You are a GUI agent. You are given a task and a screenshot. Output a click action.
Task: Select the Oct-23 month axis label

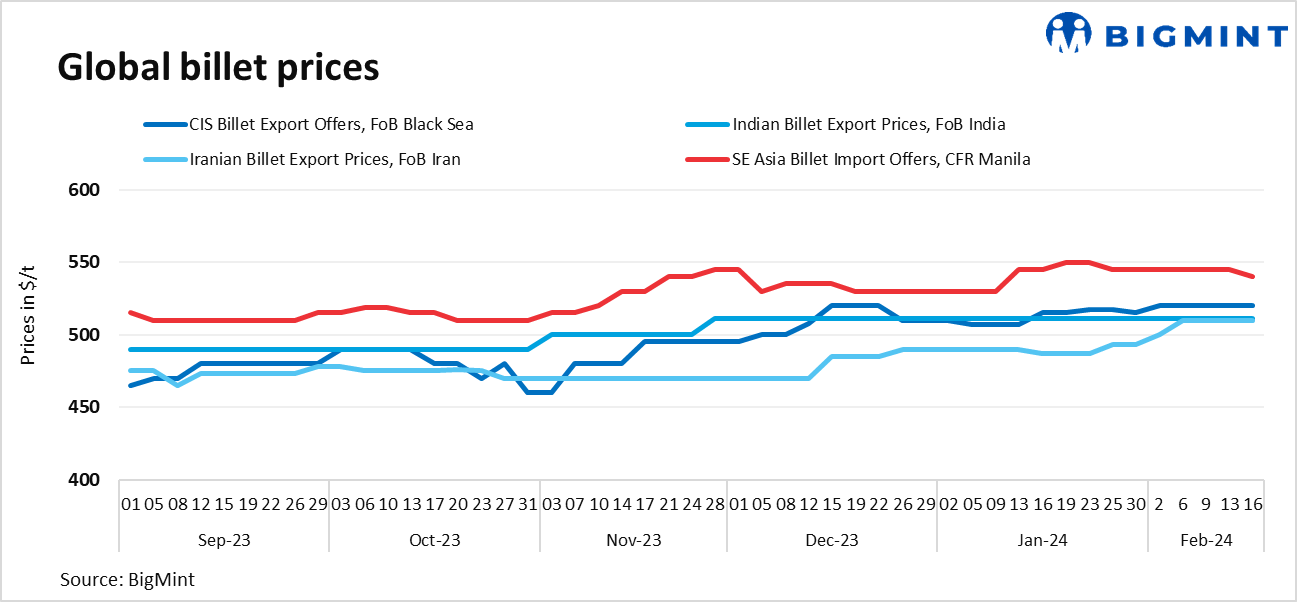[x=435, y=540]
